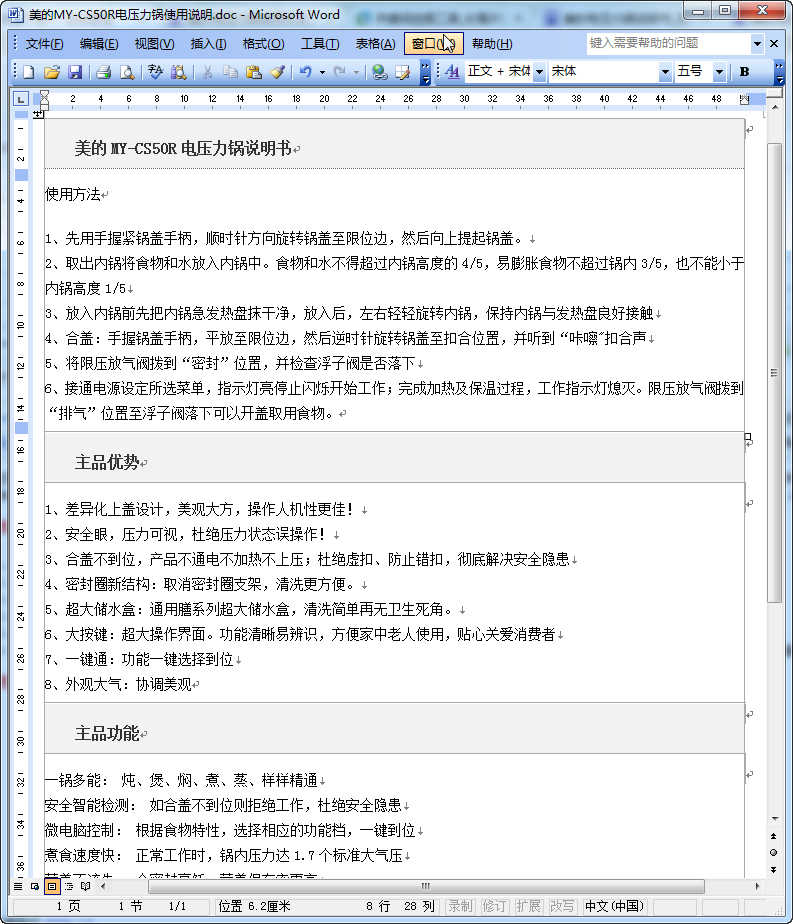Viewport: 793px width, 924px height.
Task: Open the font size dropdown 五号
Action: [x=719, y=72]
